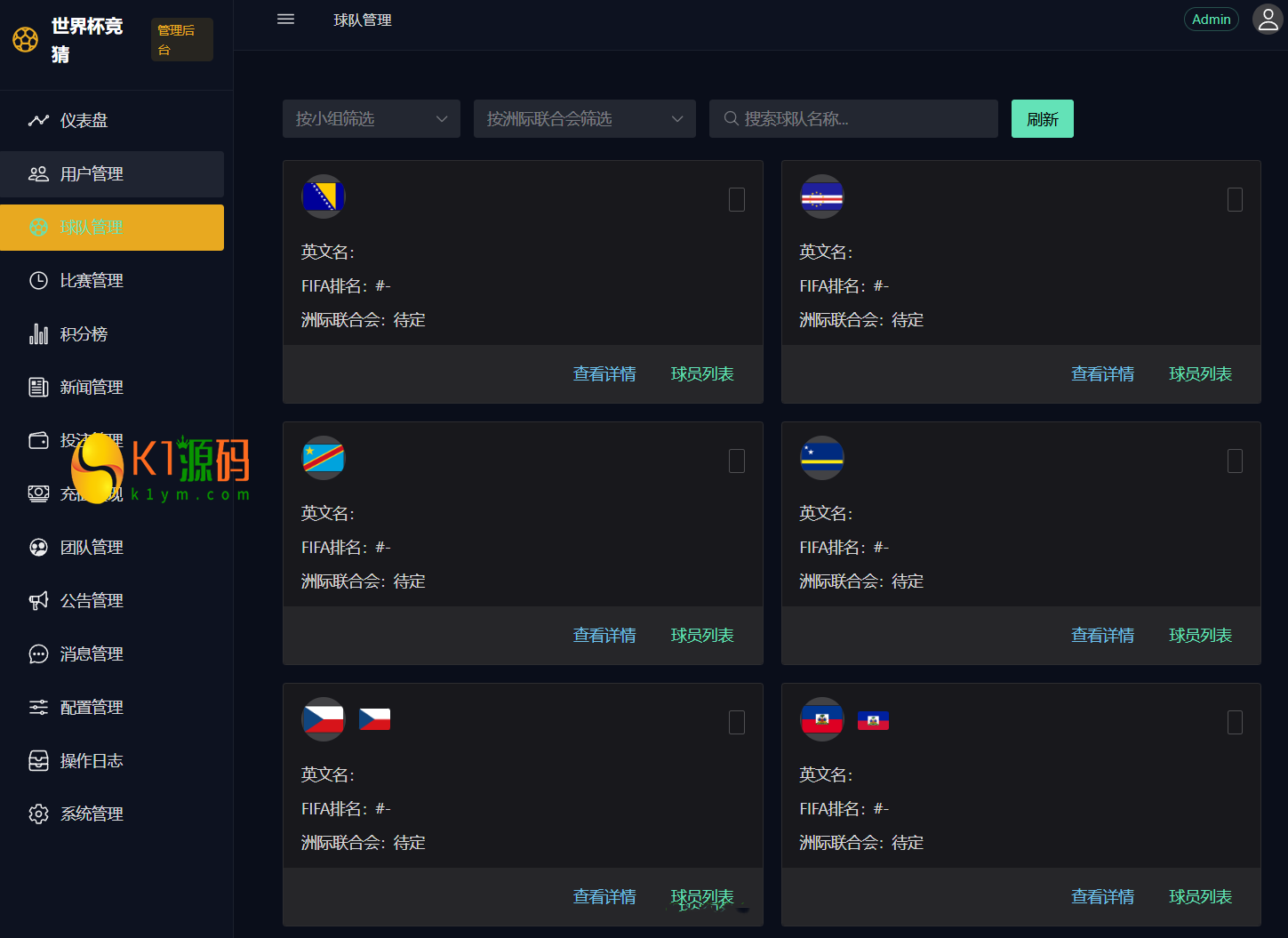Screen dimensions: 1288x938
Task: Click the 搜索球队名称 search field
Action: click(853, 119)
